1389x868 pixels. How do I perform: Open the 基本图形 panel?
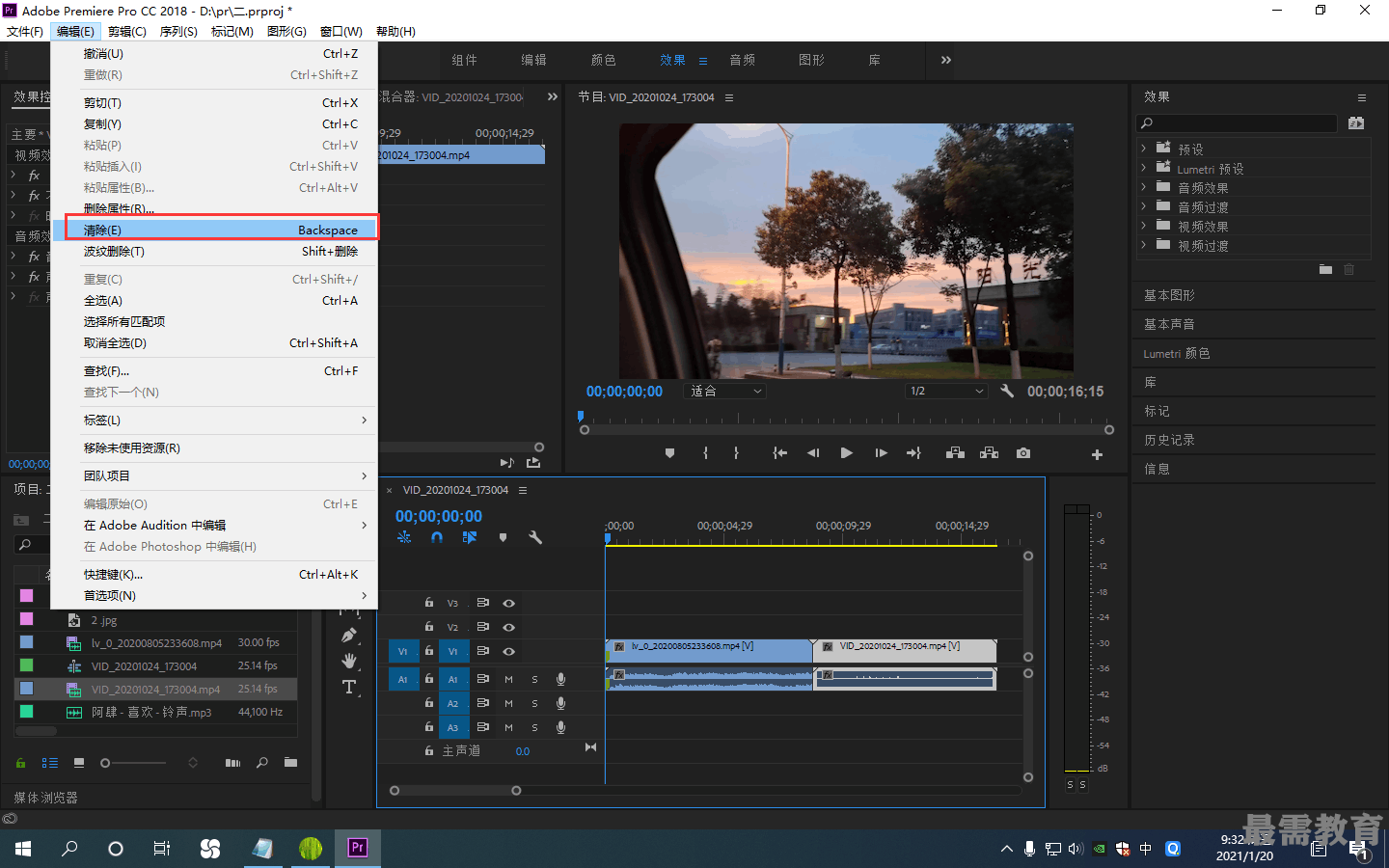coord(1169,295)
